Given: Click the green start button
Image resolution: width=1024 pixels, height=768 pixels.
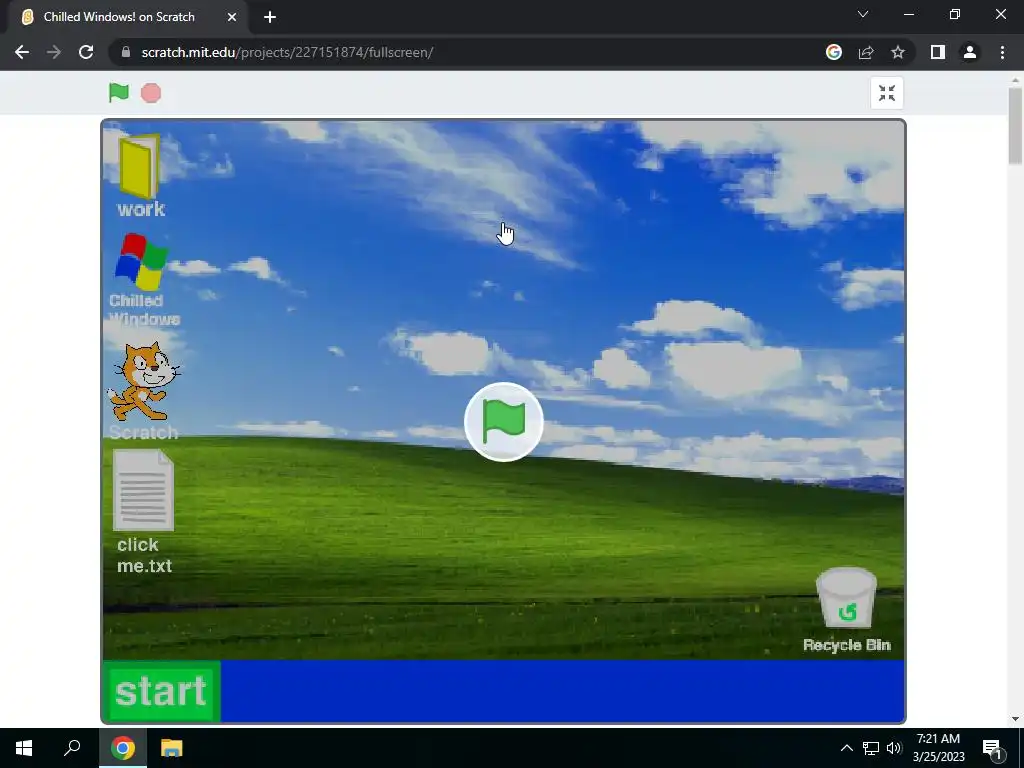Looking at the screenshot, I should click(162, 692).
